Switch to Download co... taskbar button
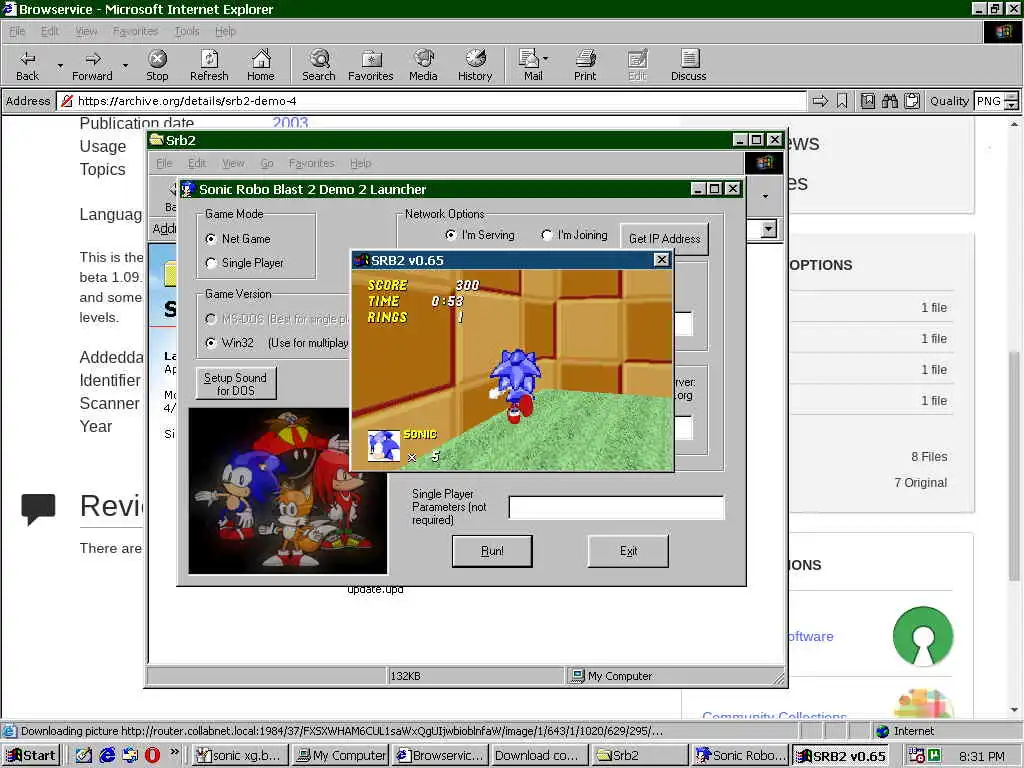This screenshot has height=768, width=1024. pos(539,755)
